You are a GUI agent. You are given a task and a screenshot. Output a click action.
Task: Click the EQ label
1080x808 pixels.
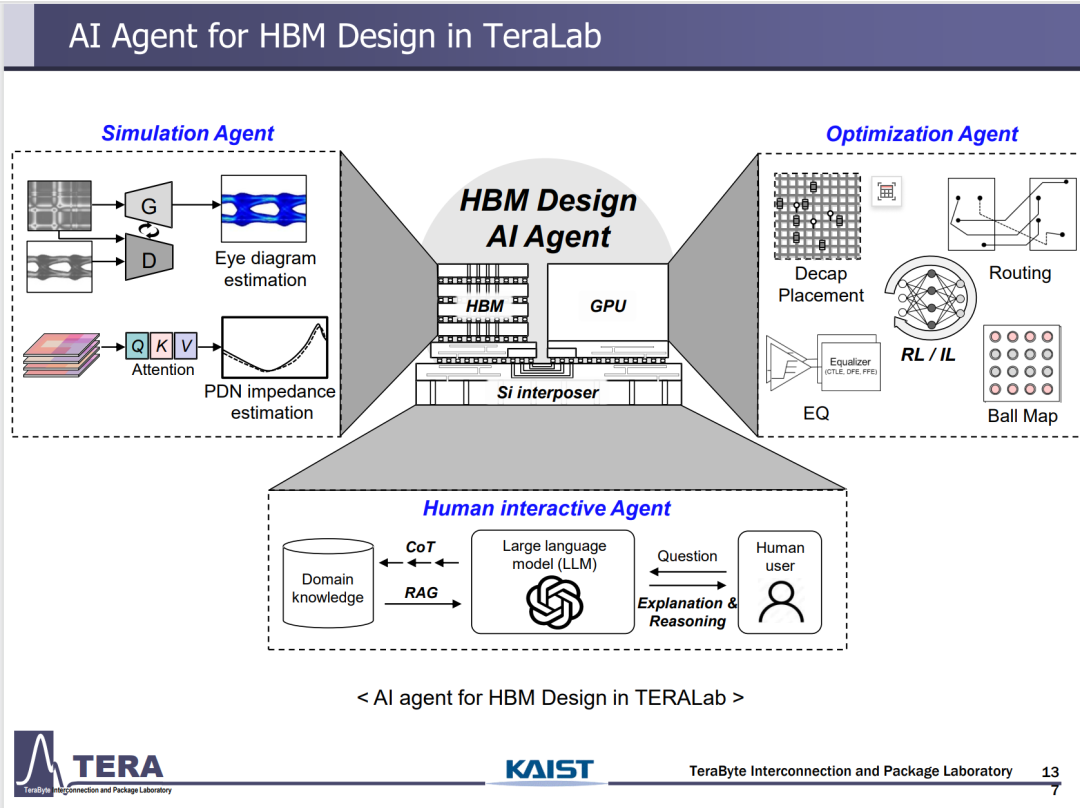pyautogui.click(x=816, y=413)
